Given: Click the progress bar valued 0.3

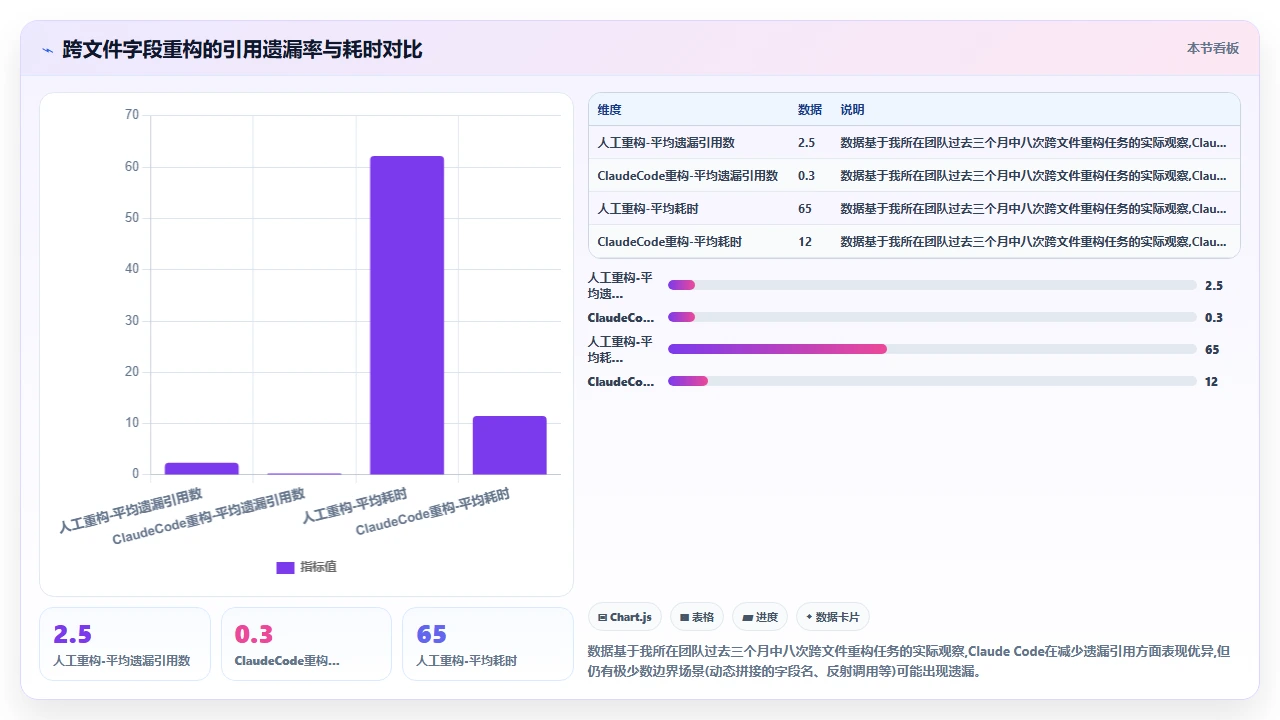Looking at the screenshot, I should [932, 317].
